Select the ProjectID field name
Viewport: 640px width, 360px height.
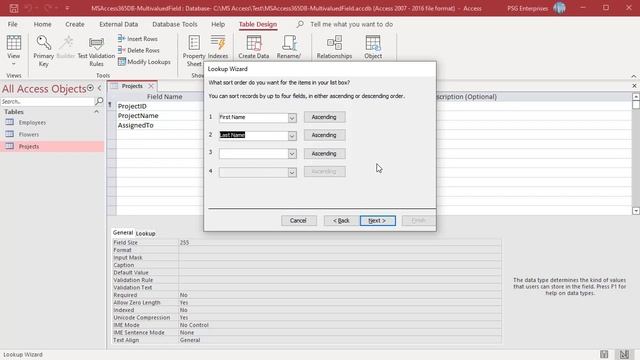coord(132,106)
